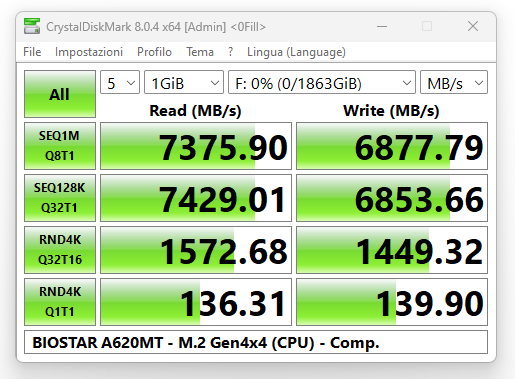Open the Tema menu

(200, 52)
